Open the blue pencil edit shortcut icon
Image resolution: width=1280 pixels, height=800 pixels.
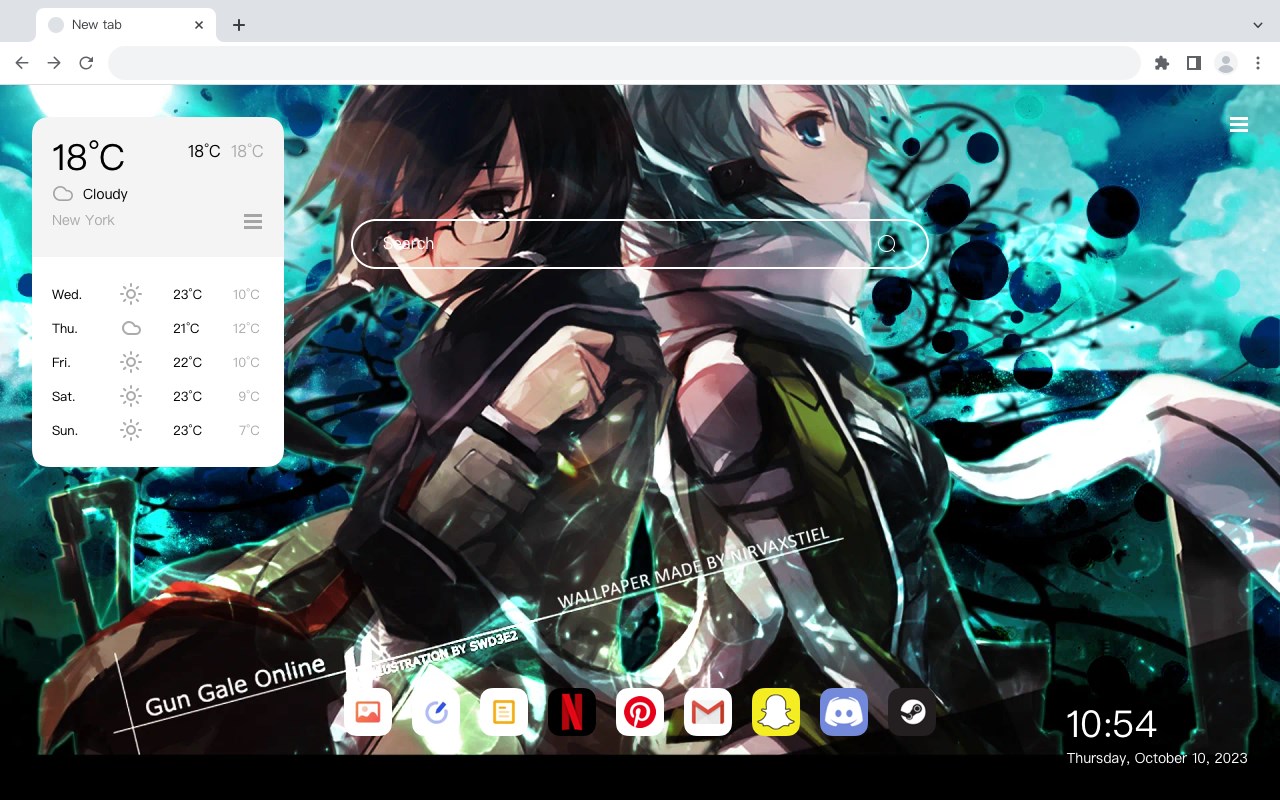pyautogui.click(x=436, y=712)
